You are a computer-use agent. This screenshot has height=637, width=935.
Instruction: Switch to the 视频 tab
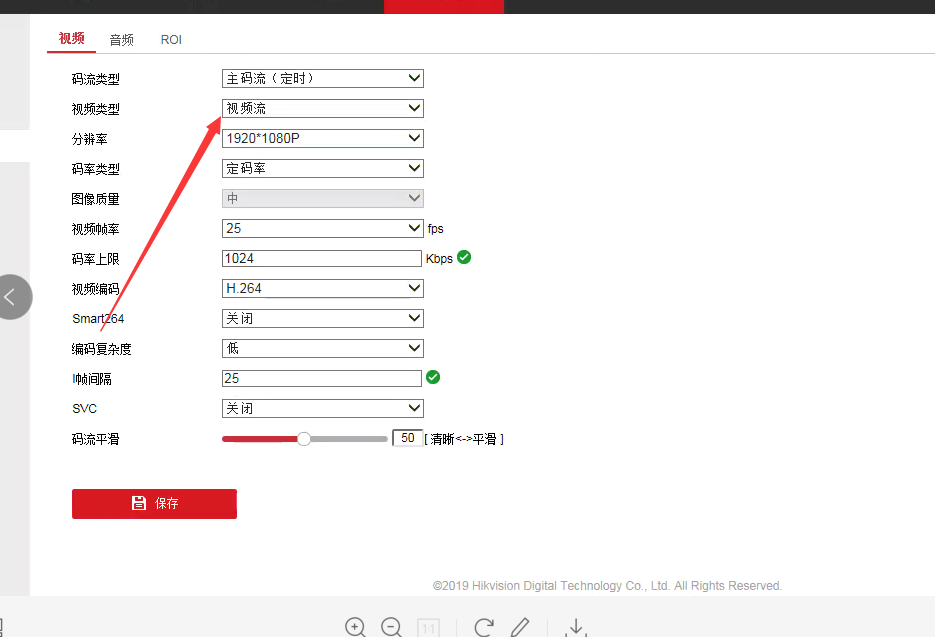point(72,39)
